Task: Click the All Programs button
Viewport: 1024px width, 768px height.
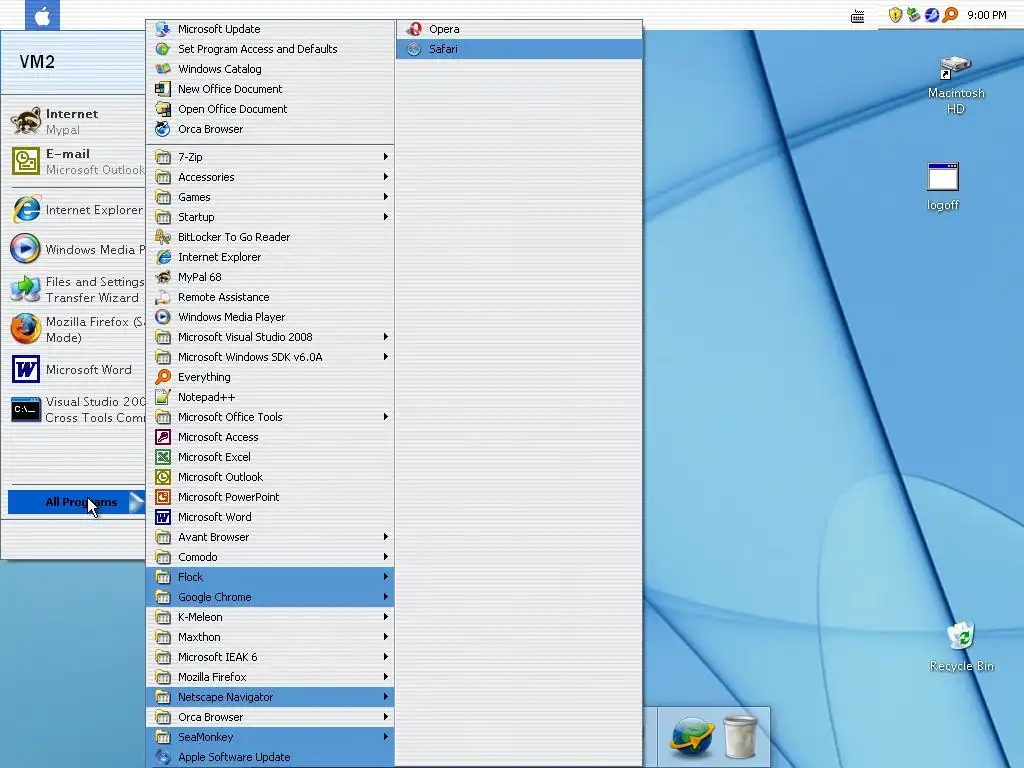Action: [76, 502]
